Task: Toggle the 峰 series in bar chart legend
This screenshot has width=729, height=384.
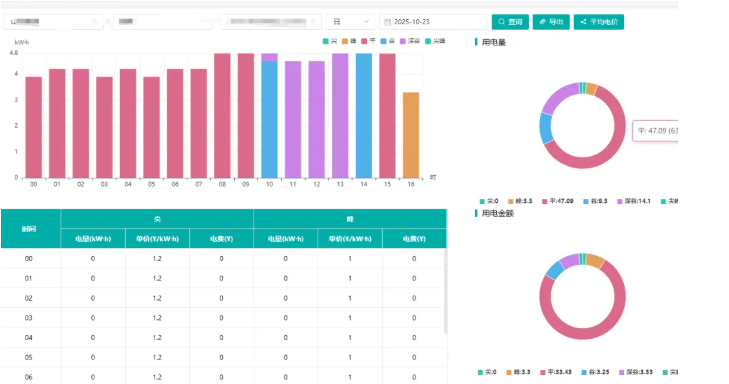Action: coord(349,41)
